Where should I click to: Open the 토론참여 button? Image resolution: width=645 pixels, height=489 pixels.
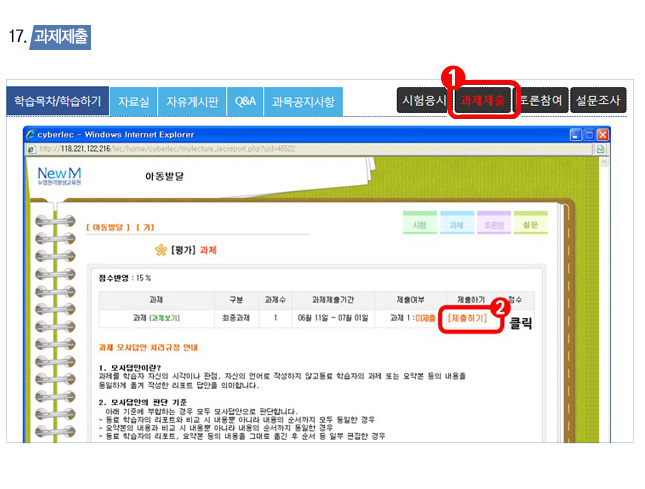(x=541, y=100)
